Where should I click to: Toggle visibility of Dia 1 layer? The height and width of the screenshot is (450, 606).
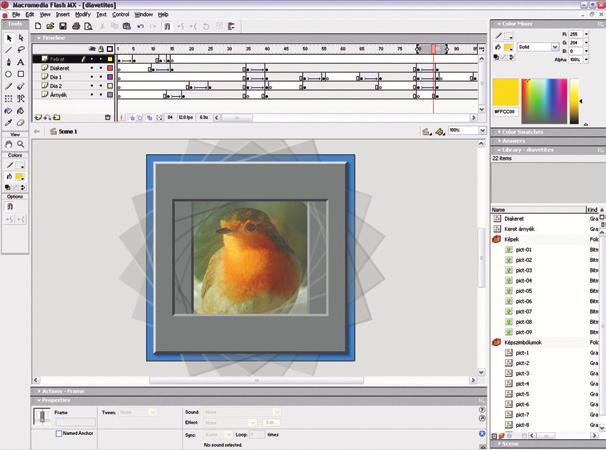(x=92, y=77)
